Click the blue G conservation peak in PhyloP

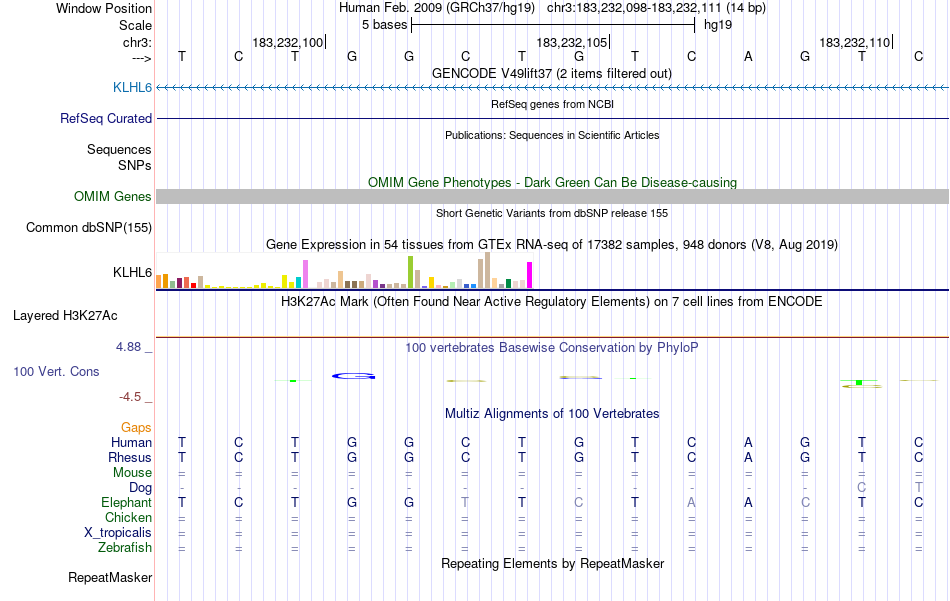click(353, 376)
